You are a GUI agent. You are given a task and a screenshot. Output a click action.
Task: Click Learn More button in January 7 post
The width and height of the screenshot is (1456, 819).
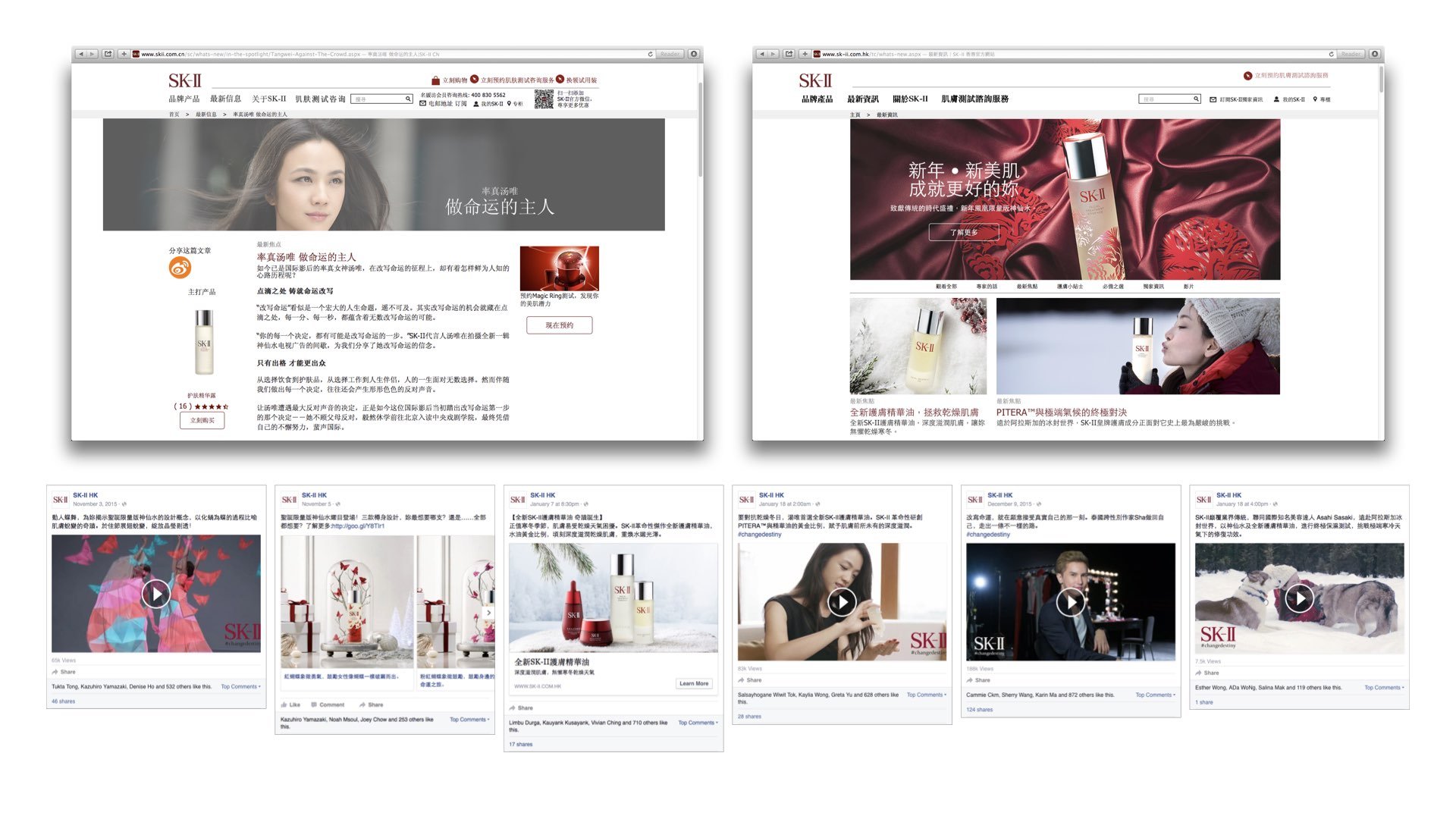point(694,683)
